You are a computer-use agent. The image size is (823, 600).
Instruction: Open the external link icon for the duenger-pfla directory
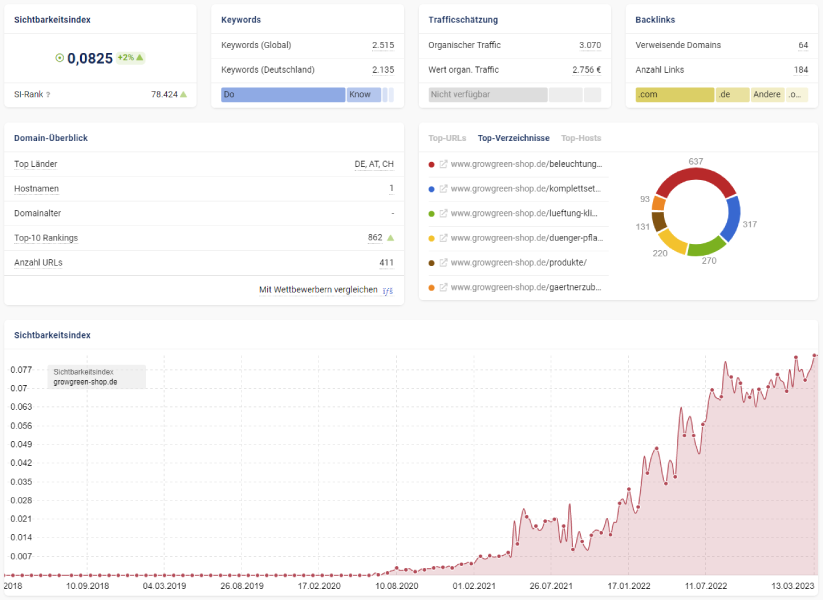(x=443, y=239)
